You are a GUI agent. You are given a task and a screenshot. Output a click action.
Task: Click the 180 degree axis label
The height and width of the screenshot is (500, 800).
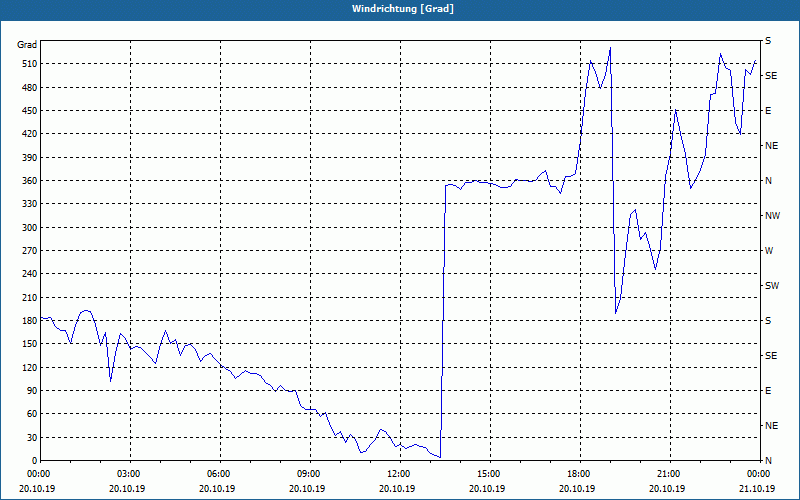[x=29, y=321]
